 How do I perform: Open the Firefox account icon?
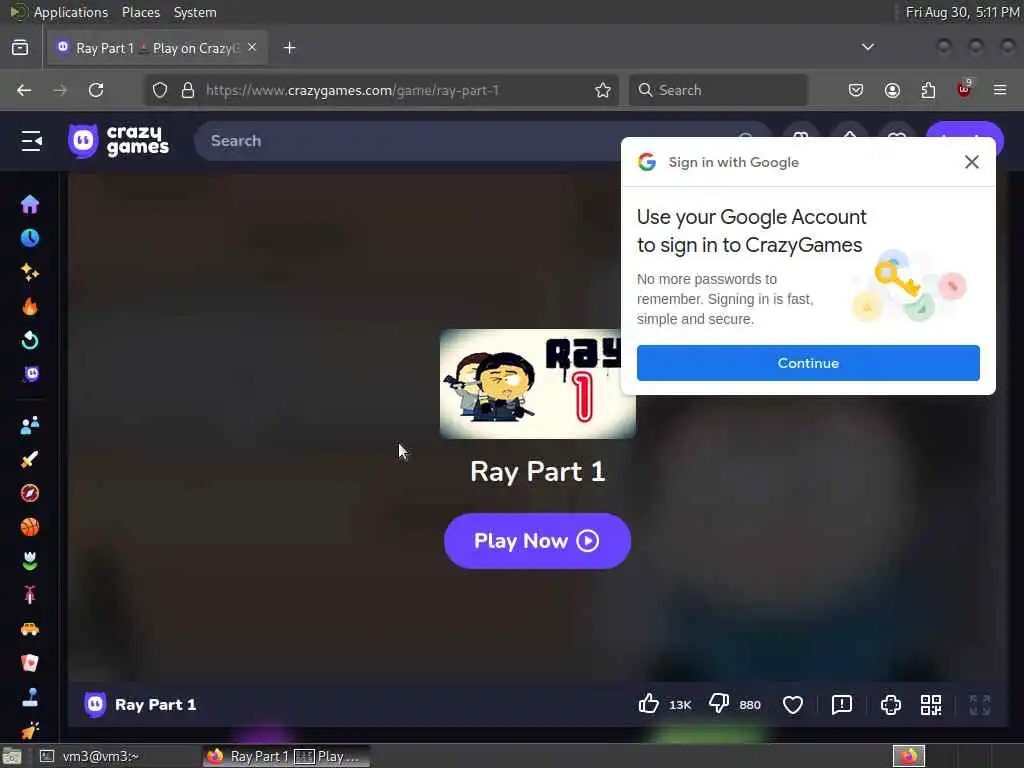pos(892,90)
